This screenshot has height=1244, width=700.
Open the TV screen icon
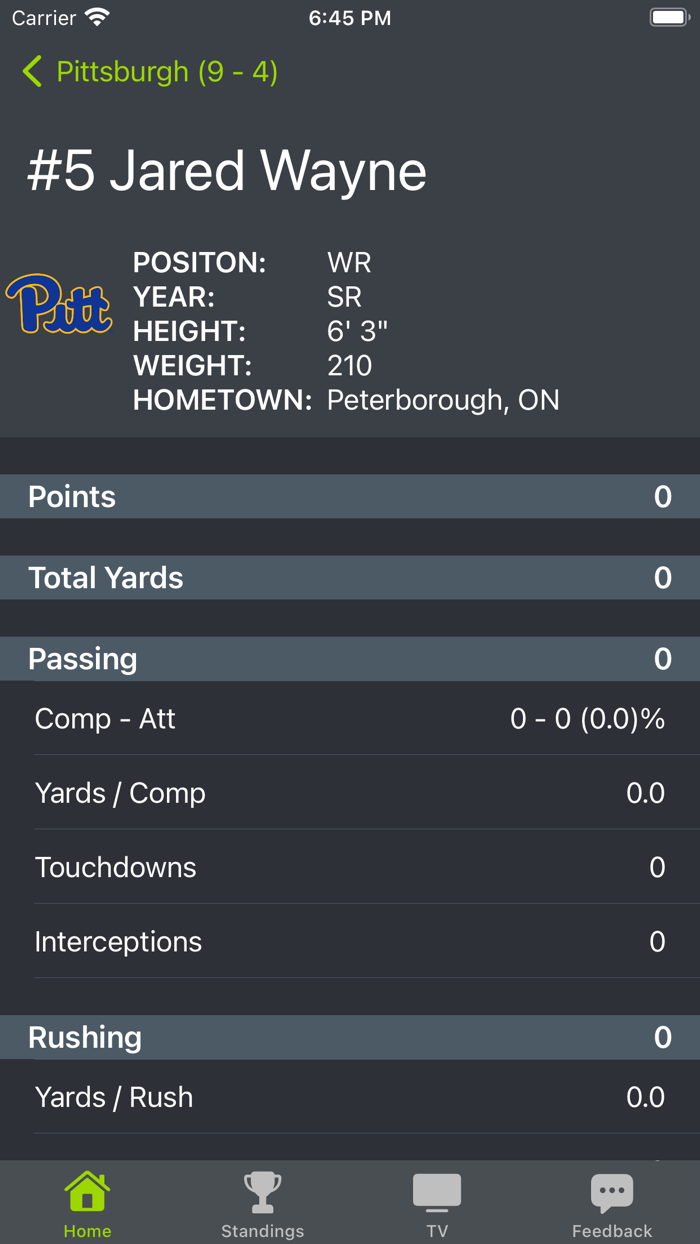point(437,1190)
